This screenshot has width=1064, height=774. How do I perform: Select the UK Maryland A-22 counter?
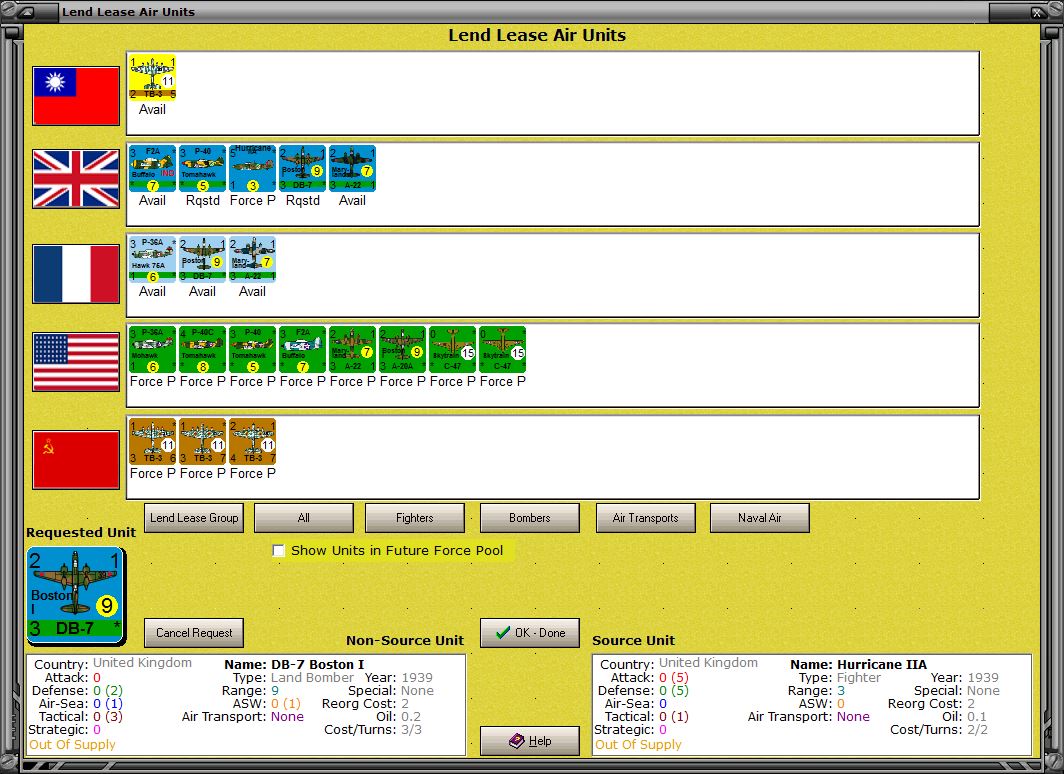(352, 168)
